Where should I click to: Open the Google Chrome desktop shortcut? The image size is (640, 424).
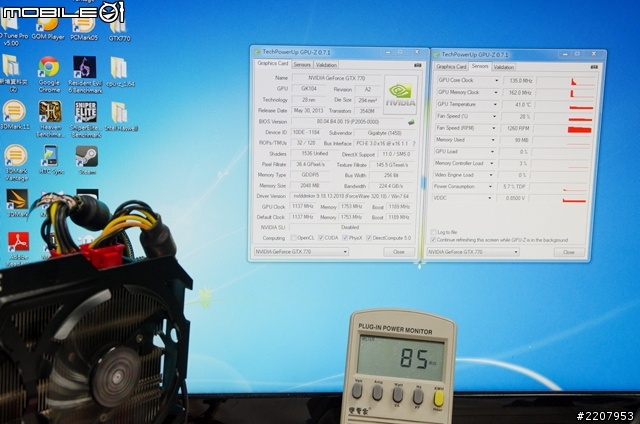[49, 74]
